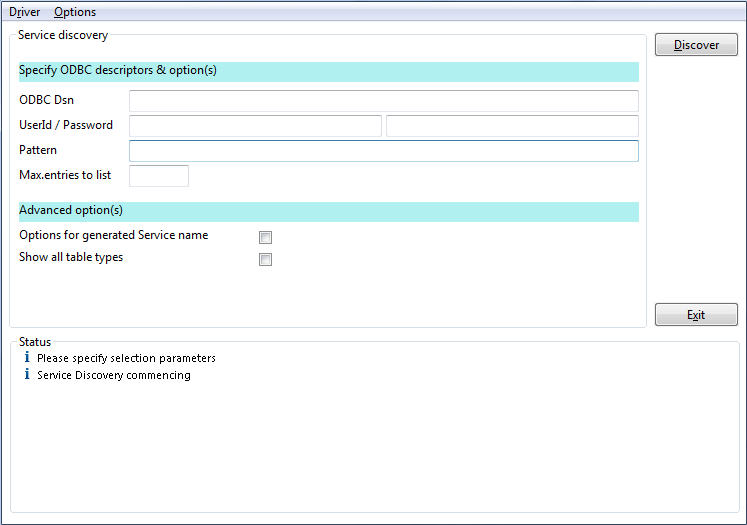The image size is (747, 525).
Task: Toggle the Show all table types checkbox
Action: (265, 259)
